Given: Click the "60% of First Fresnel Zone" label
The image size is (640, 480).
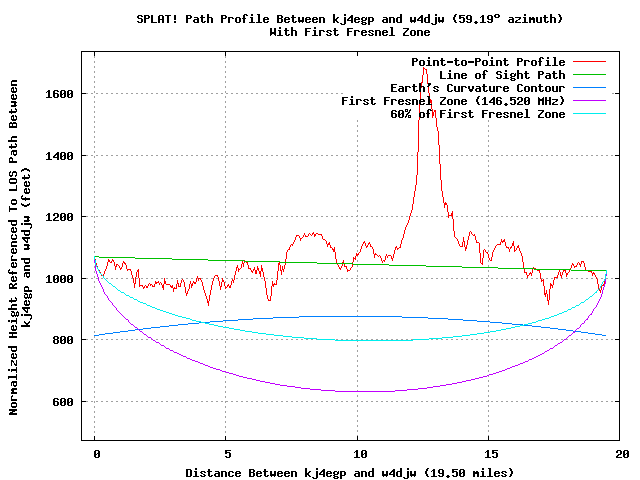Looking at the screenshot, I should 477,114.
